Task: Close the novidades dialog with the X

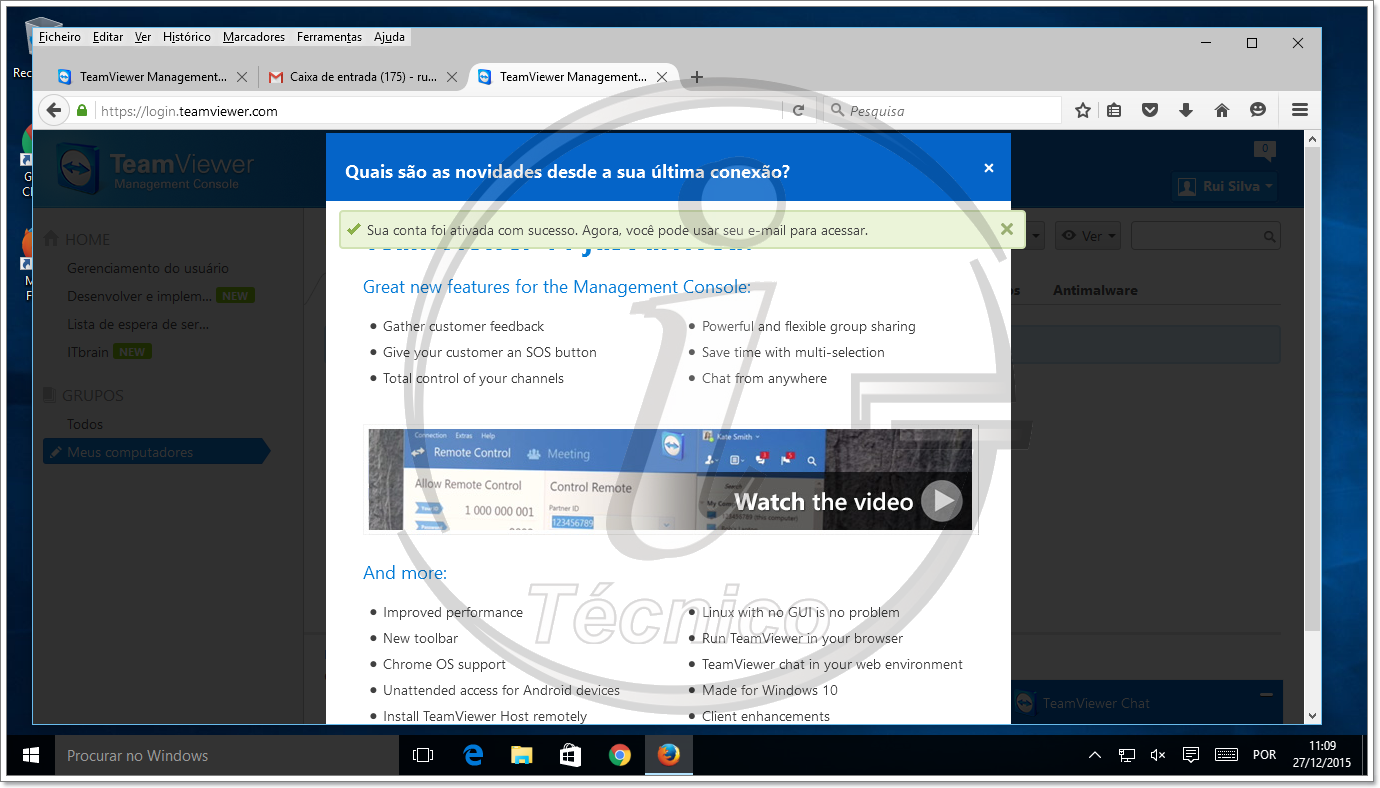Action: [x=989, y=168]
